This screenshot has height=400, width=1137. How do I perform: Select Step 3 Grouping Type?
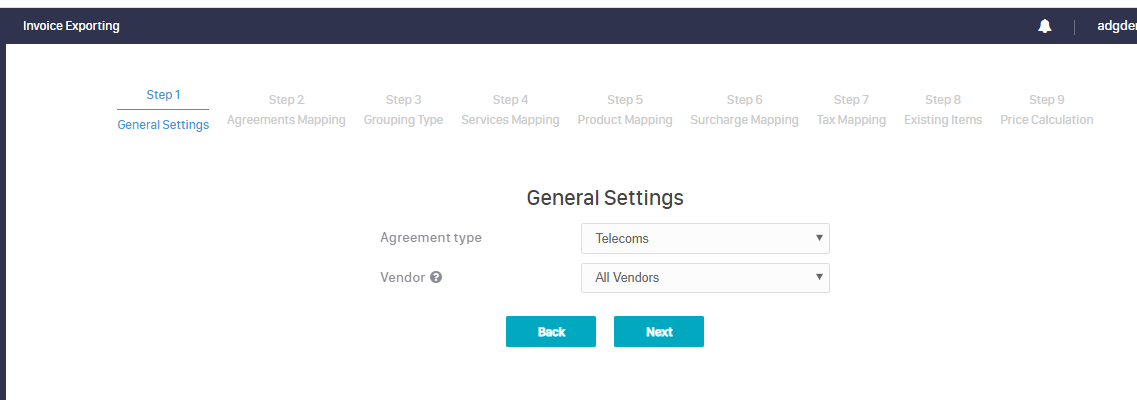tap(403, 110)
